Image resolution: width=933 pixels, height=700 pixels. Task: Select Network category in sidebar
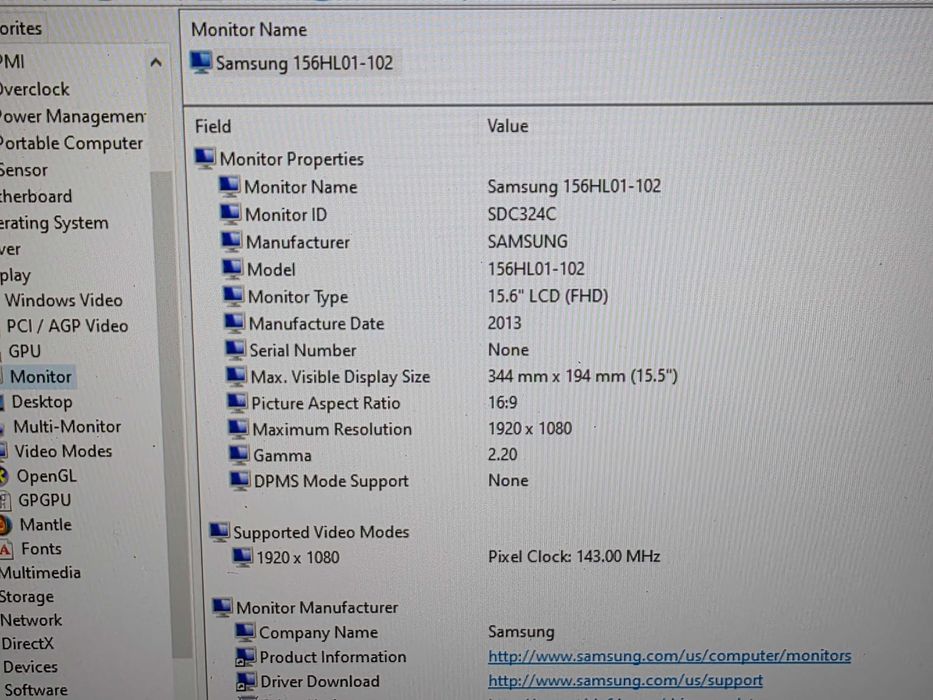[31, 620]
